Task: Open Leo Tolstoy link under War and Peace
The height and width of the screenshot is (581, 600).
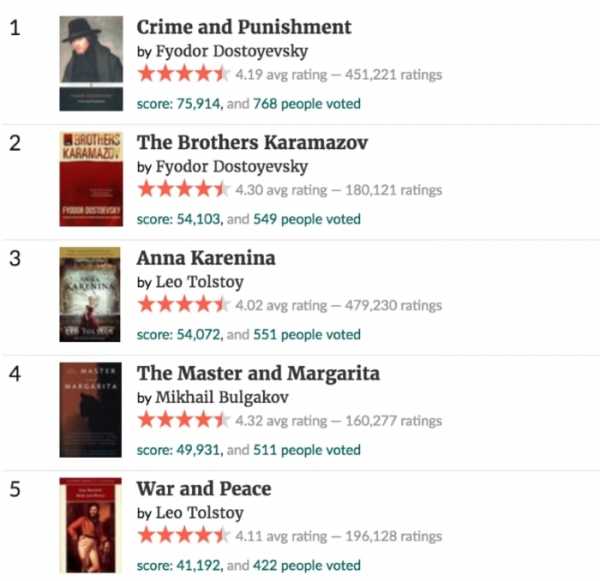Action: [199, 513]
